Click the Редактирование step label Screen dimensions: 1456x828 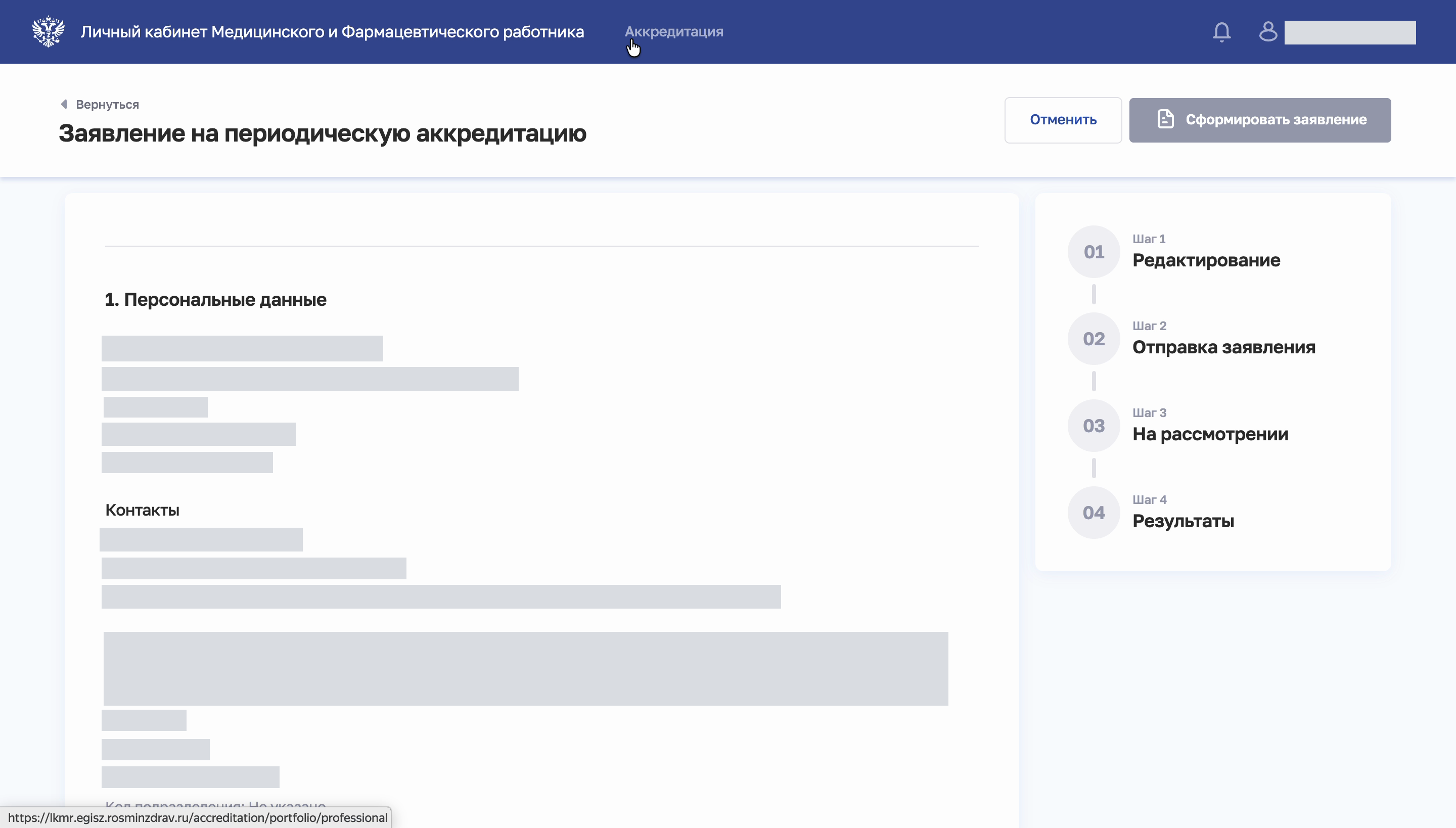point(1206,260)
